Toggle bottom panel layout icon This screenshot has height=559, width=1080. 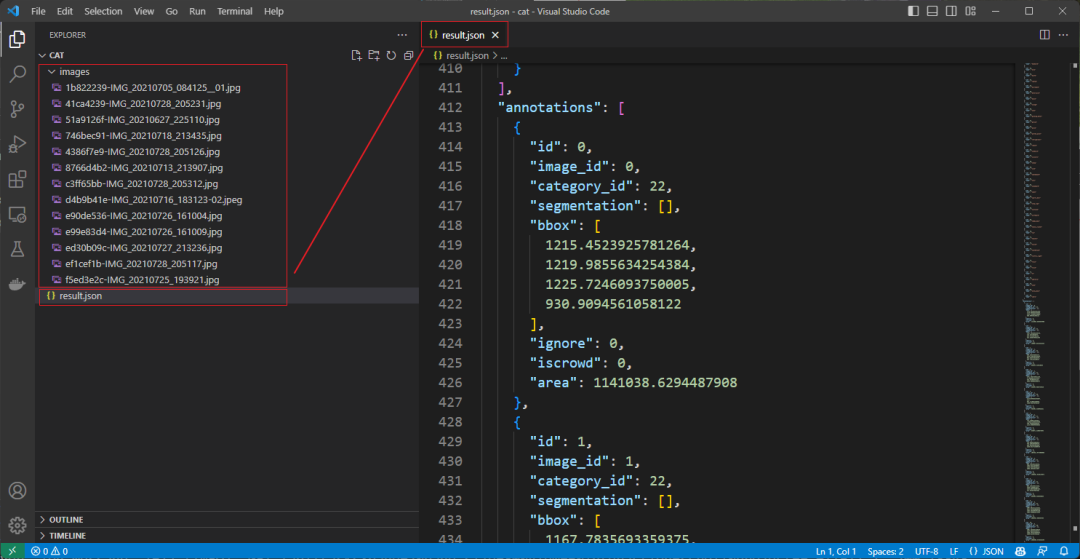[933, 11]
